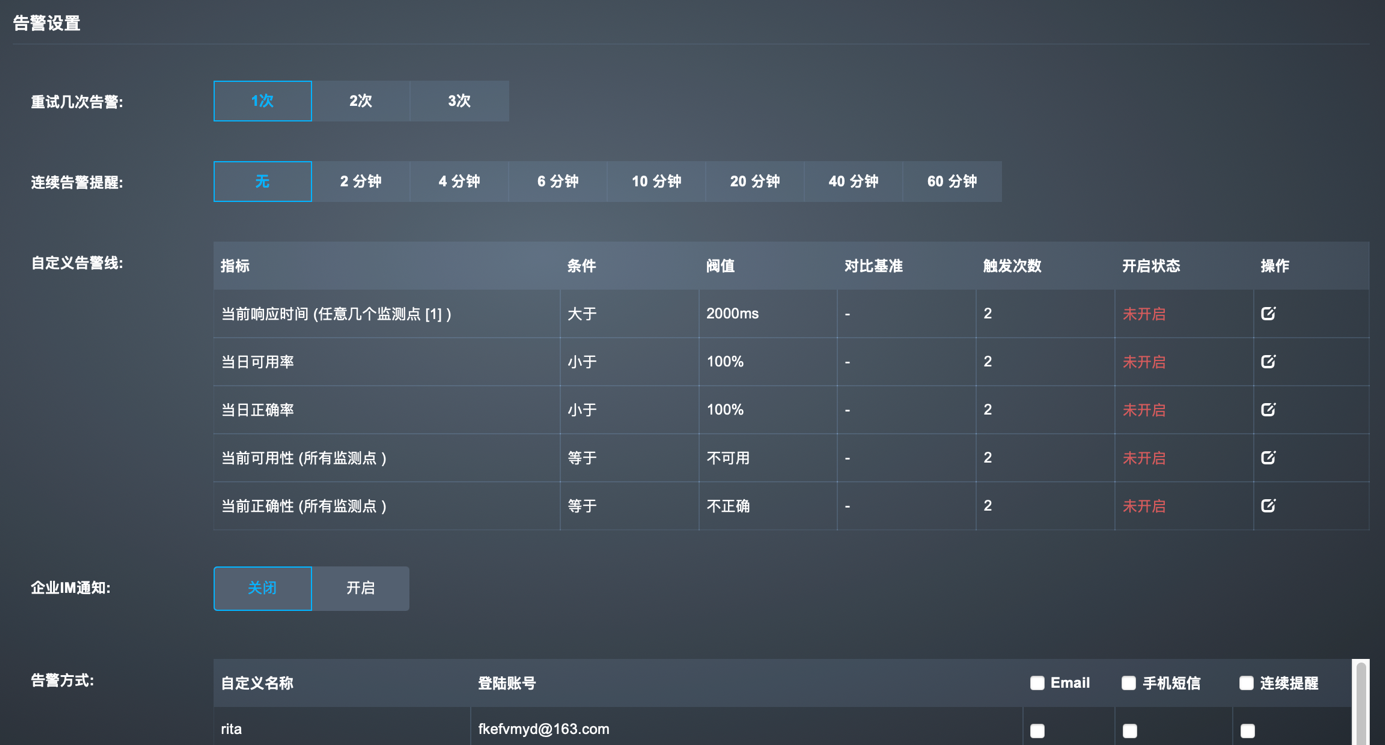Set continuous alert reminder to 无
The height and width of the screenshot is (745, 1385).
(262, 181)
